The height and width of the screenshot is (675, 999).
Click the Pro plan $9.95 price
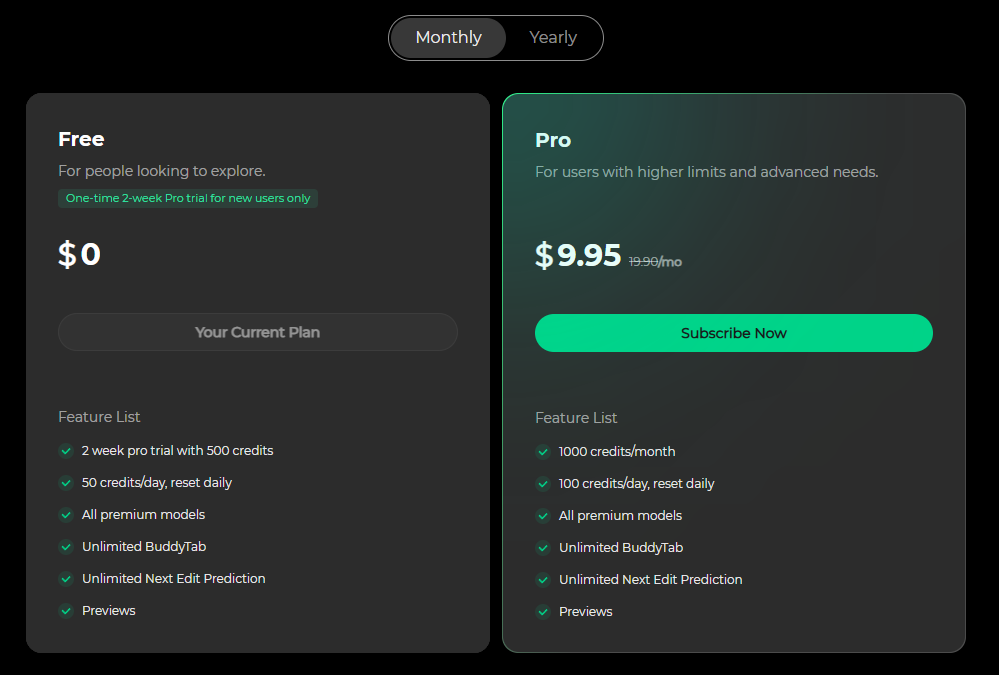(579, 256)
